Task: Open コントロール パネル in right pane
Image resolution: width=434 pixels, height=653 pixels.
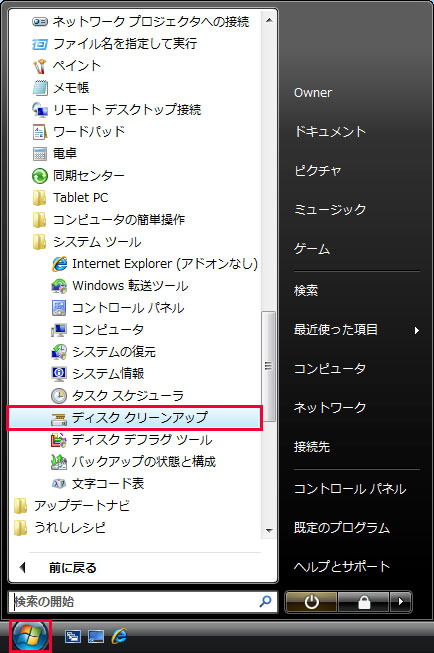Action: pos(350,489)
